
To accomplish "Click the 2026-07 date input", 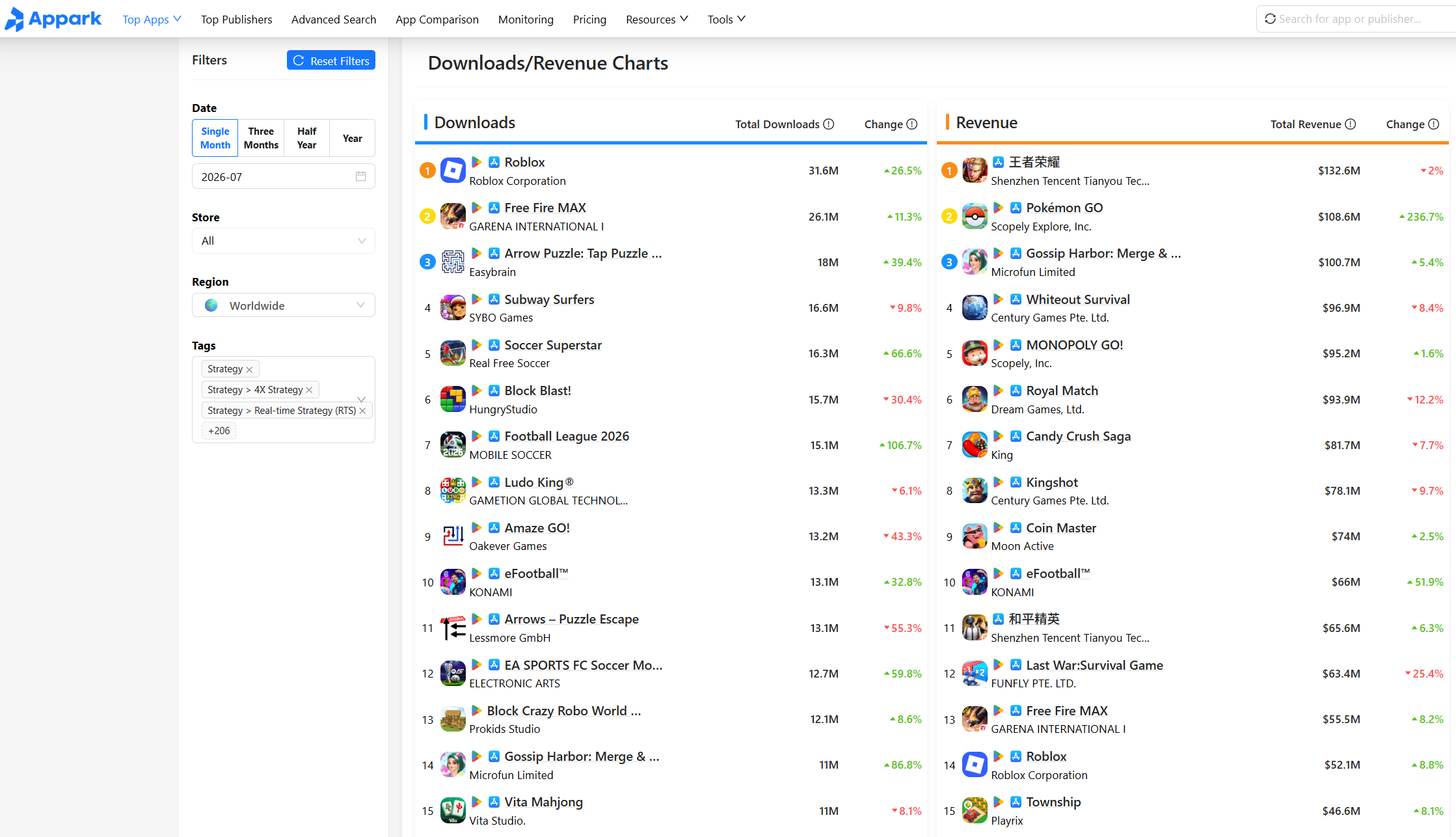I will point(284,176).
